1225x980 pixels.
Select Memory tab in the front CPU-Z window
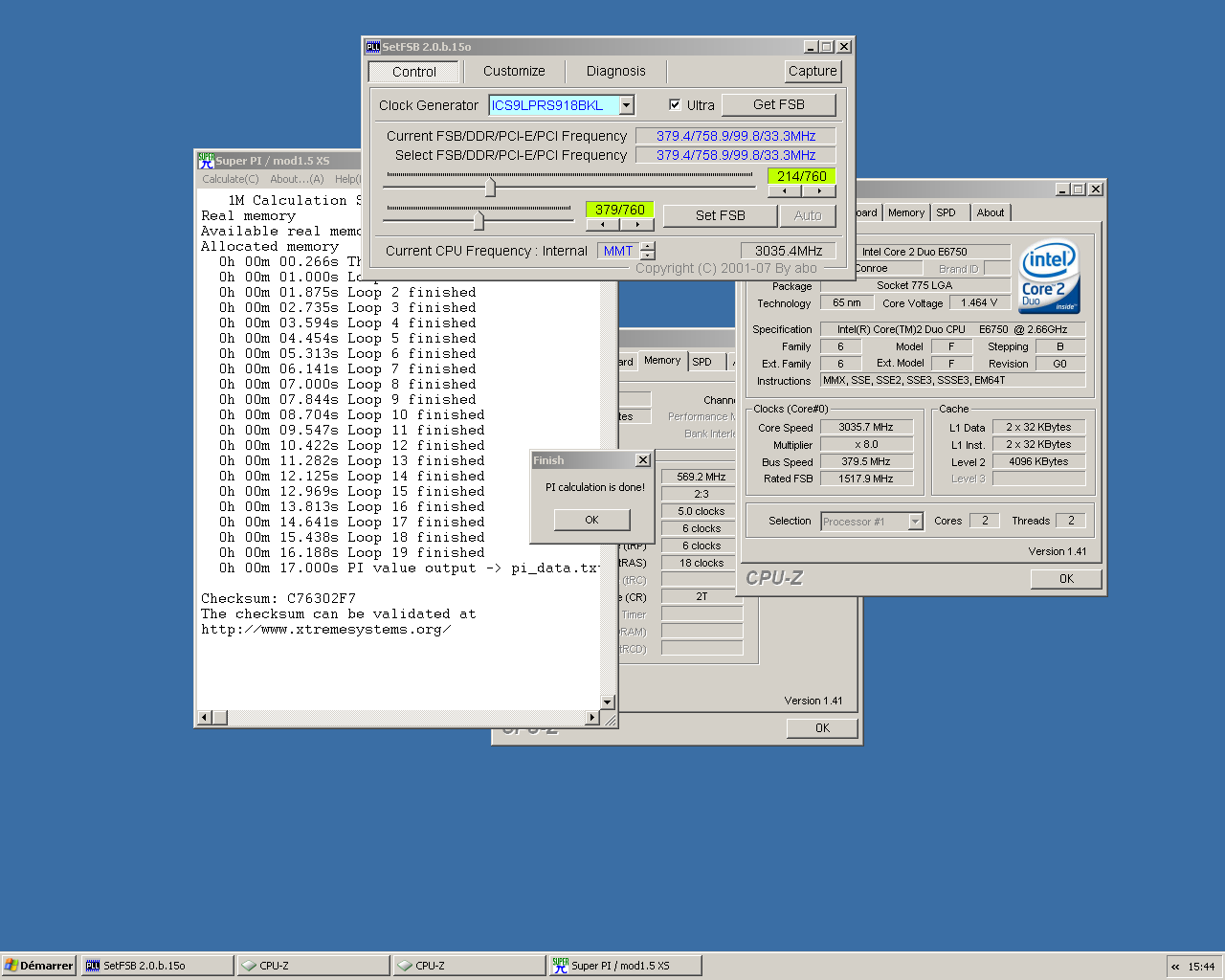[x=905, y=212]
